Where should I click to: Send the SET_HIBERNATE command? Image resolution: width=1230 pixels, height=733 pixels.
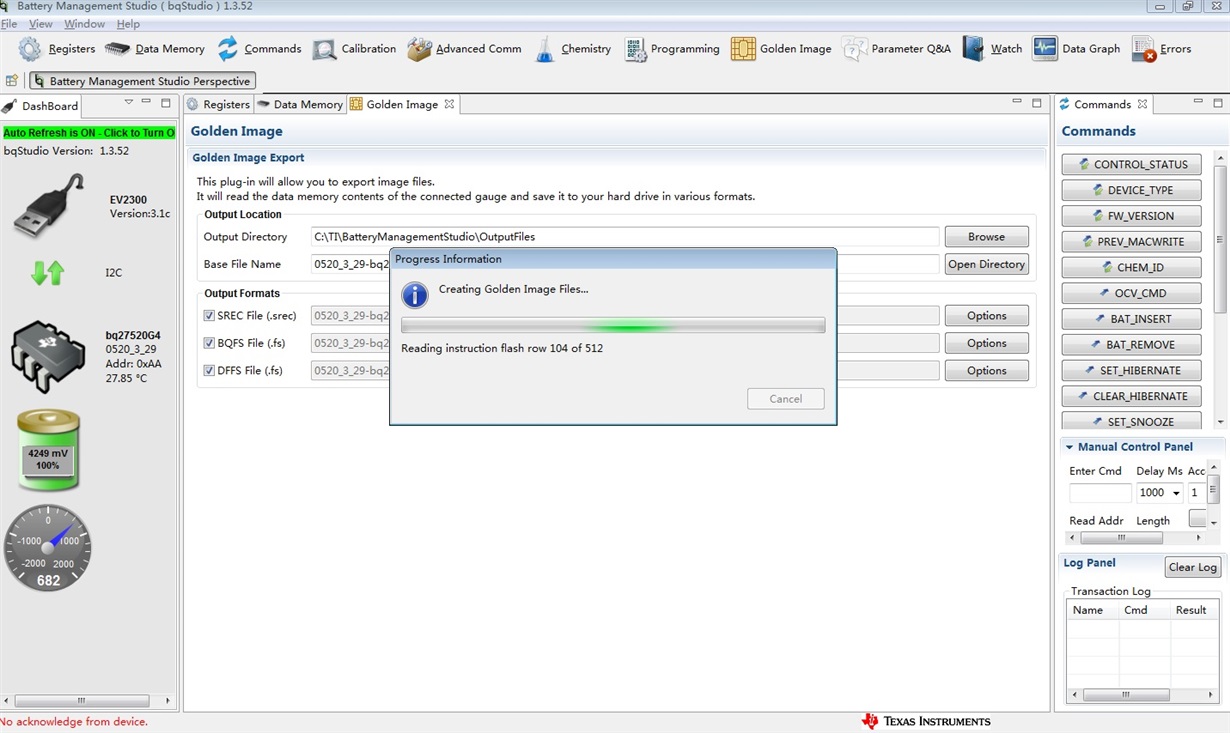(x=1132, y=370)
